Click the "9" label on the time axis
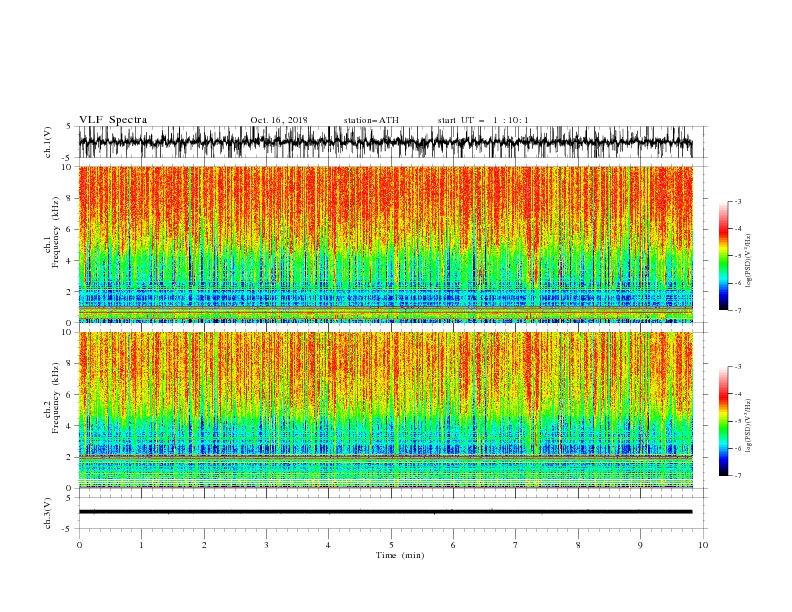 (x=640, y=545)
